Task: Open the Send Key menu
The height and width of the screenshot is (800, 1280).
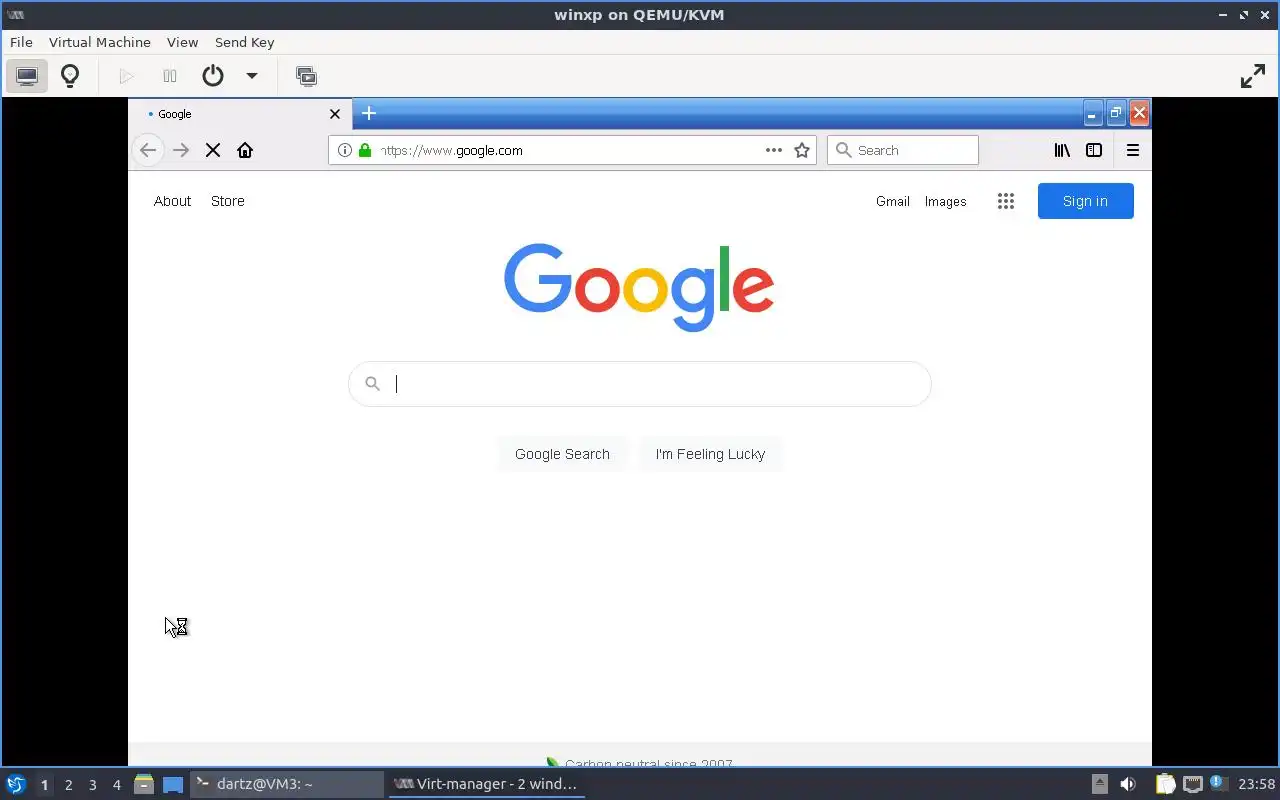Action: [x=244, y=42]
